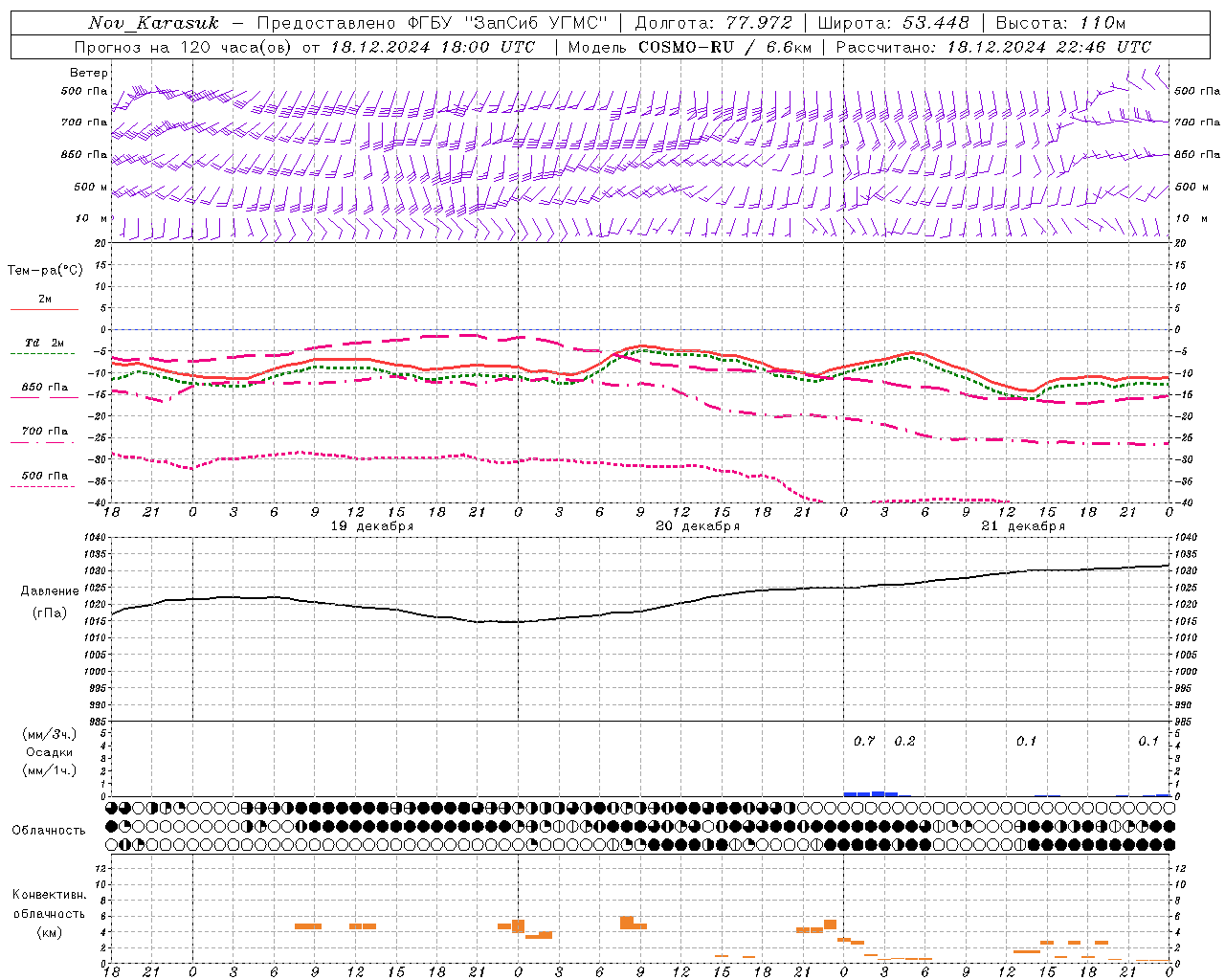
Task: Click the date label 20 декабря
Action: (698, 526)
